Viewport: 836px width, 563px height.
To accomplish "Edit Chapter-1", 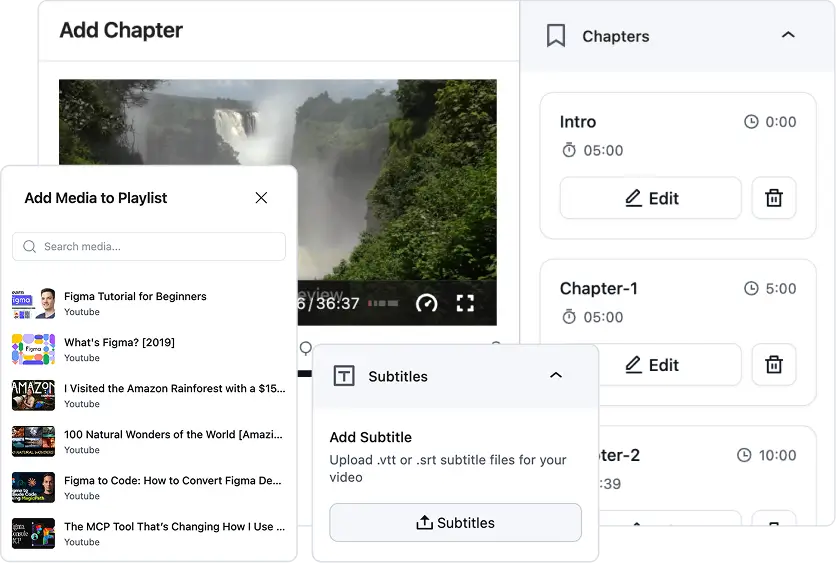I will (650, 365).
